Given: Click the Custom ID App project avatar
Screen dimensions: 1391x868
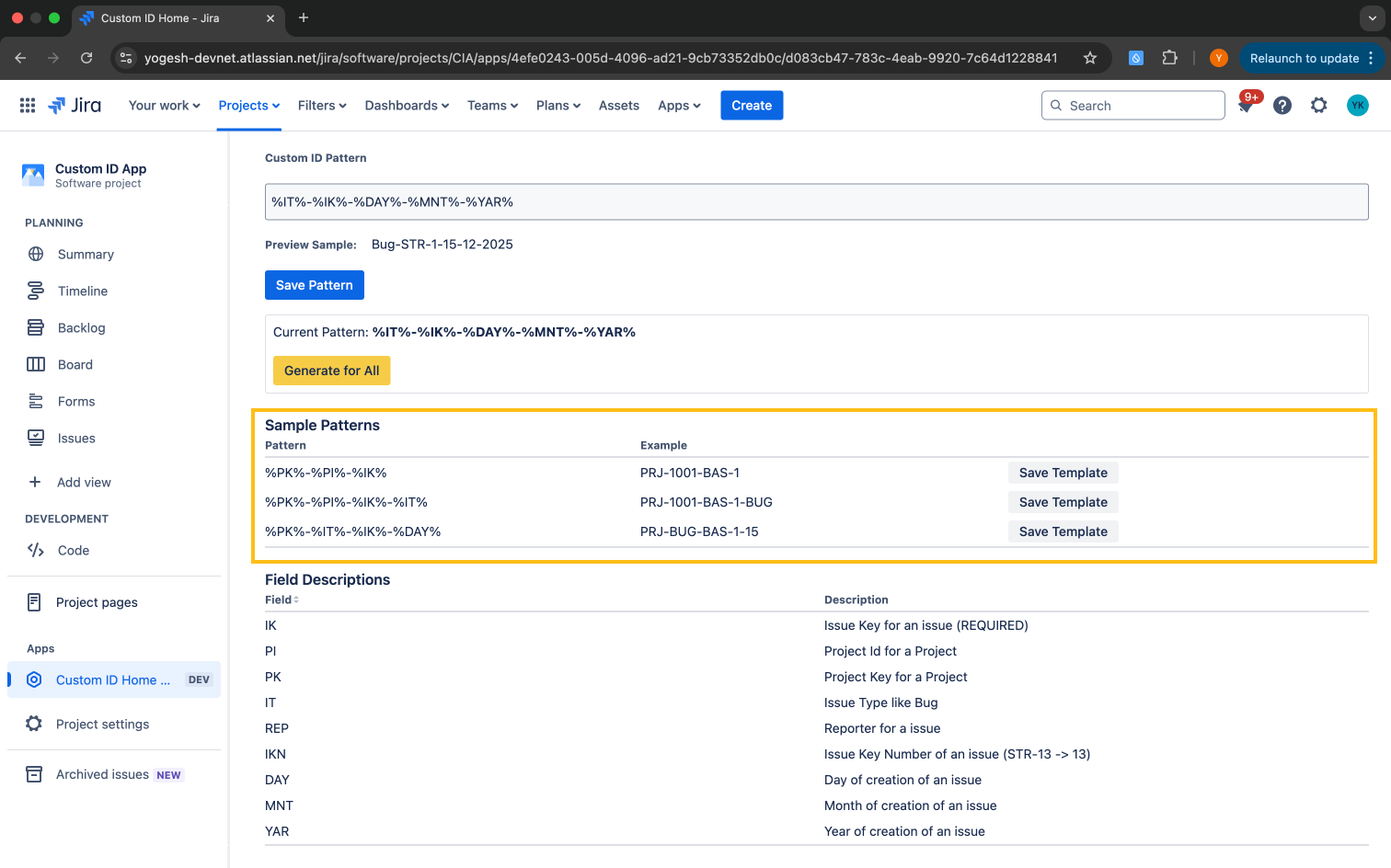Looking at the screenshot, I should 33,175.
